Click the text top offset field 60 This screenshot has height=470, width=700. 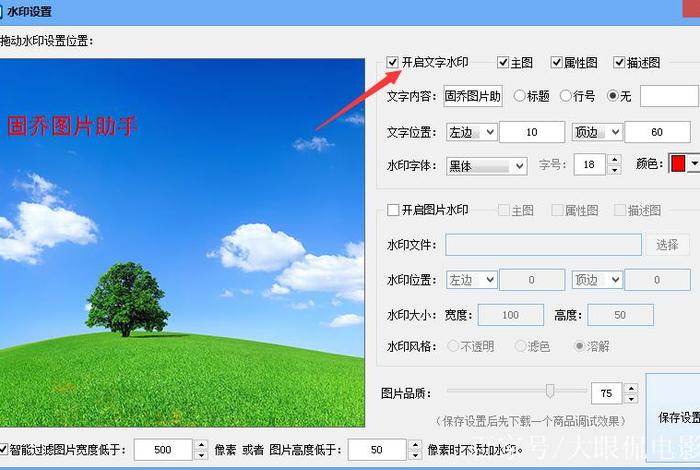tap(657, 132)
